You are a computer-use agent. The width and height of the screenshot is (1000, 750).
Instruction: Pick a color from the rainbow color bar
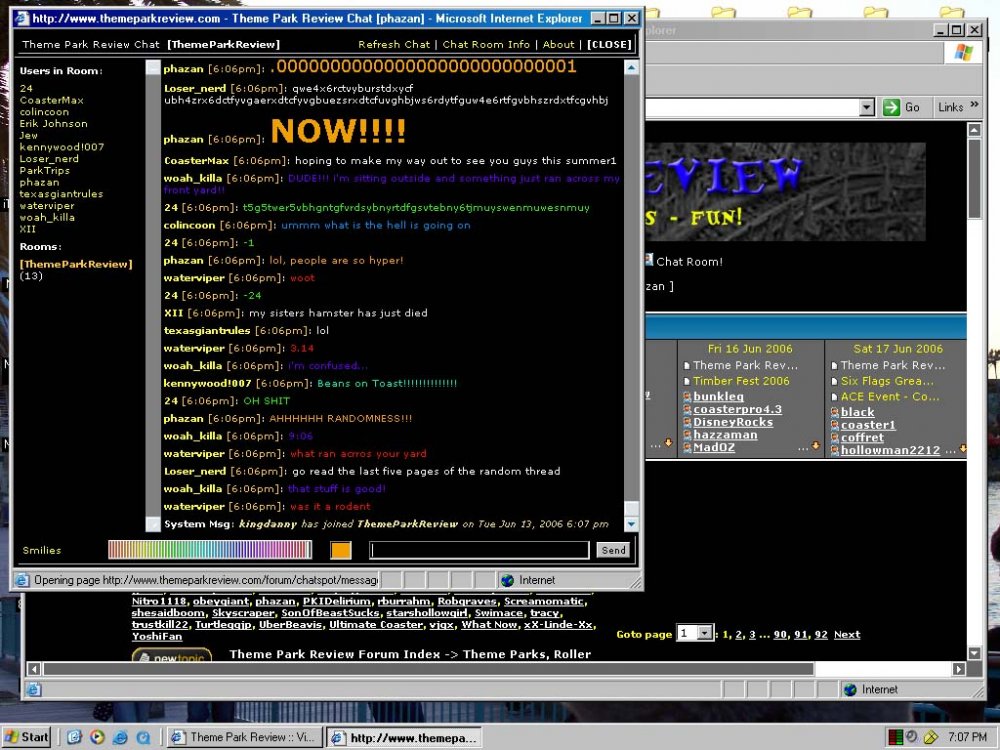(x=210, y=550)
